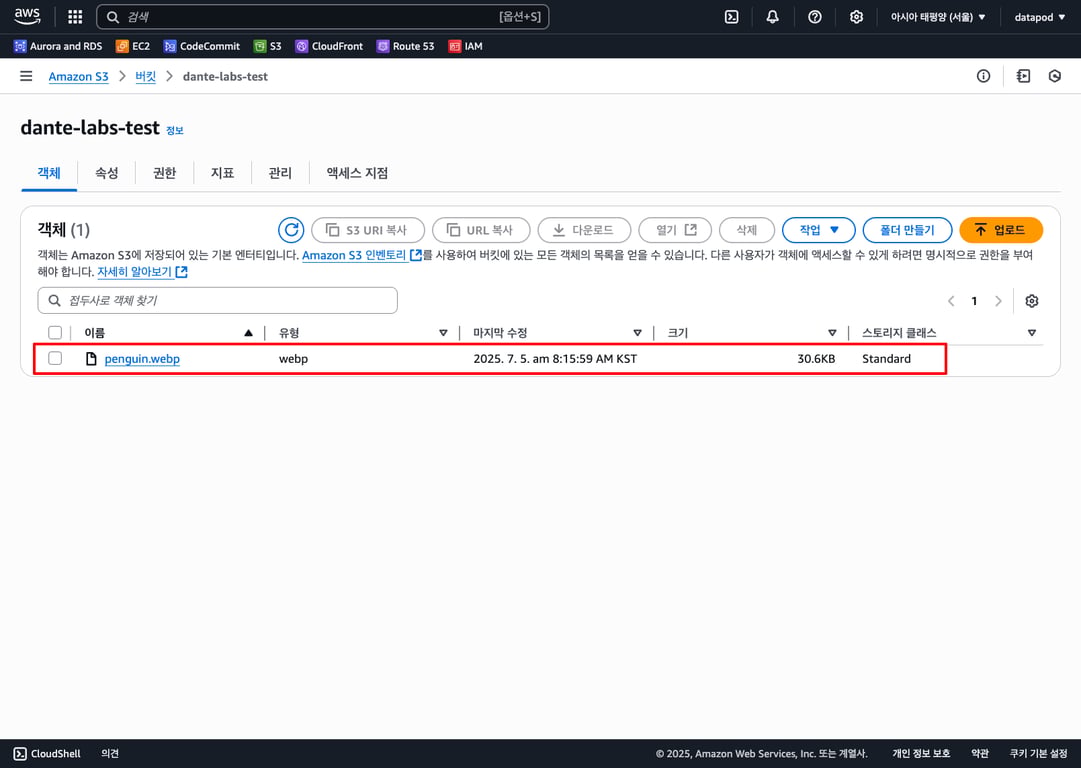Click the 삭제 button

tap(747, 230)
